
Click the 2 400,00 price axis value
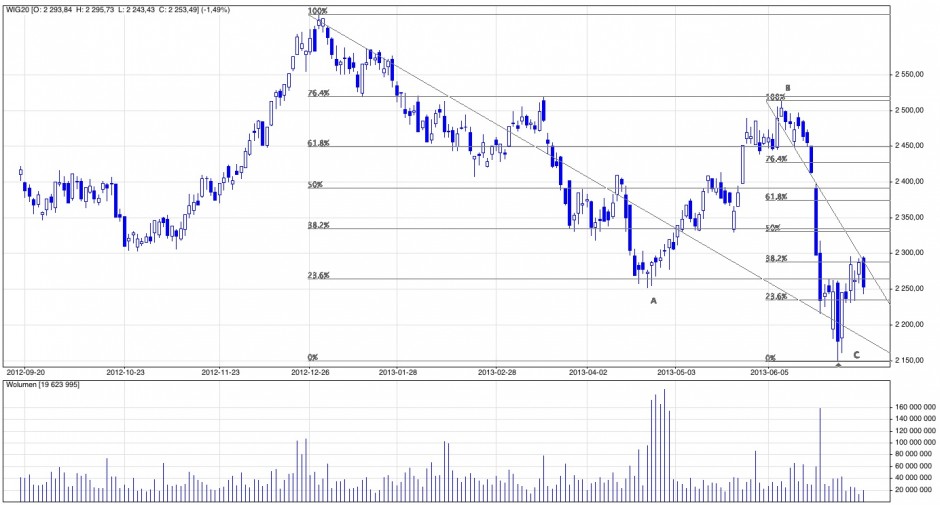(911, 181)
